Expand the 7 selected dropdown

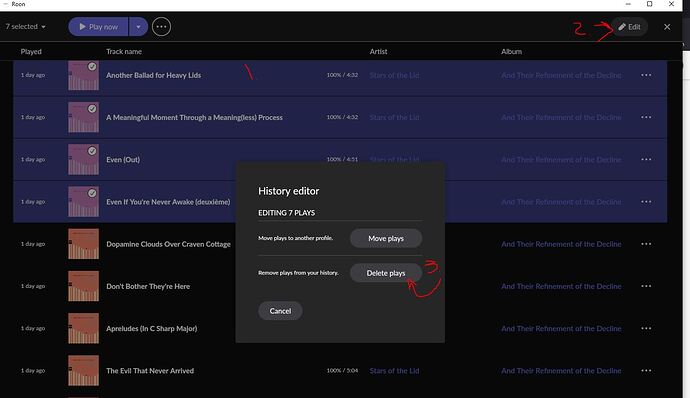26,27
